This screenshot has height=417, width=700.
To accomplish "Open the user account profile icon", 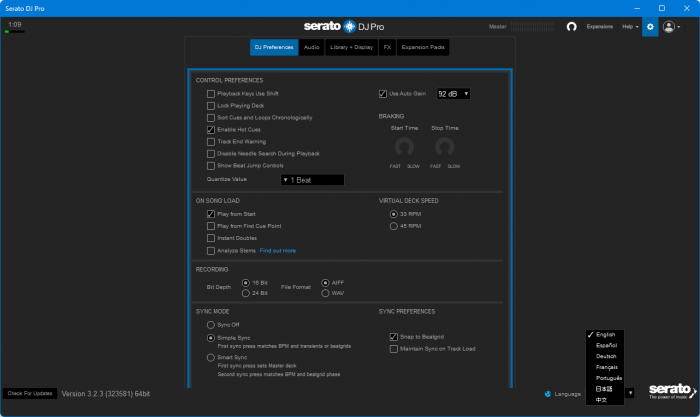I will [669, 27].
